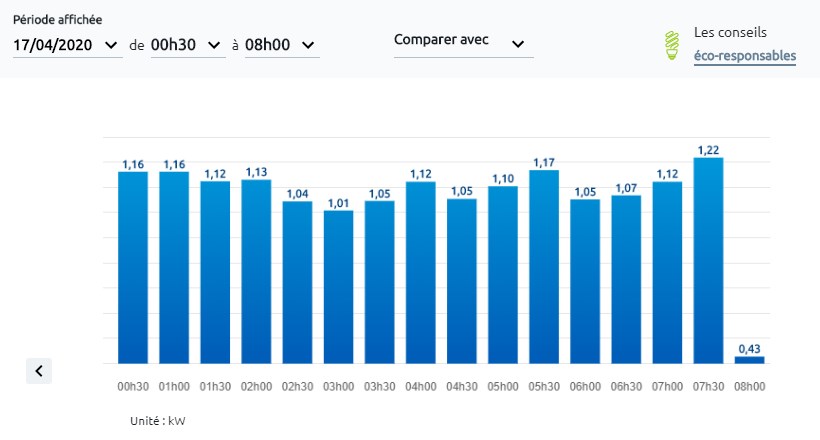This screenshot has height=440, width=820.
Task: Select the 01h30 bar in chart
Action: coord(215,272)
